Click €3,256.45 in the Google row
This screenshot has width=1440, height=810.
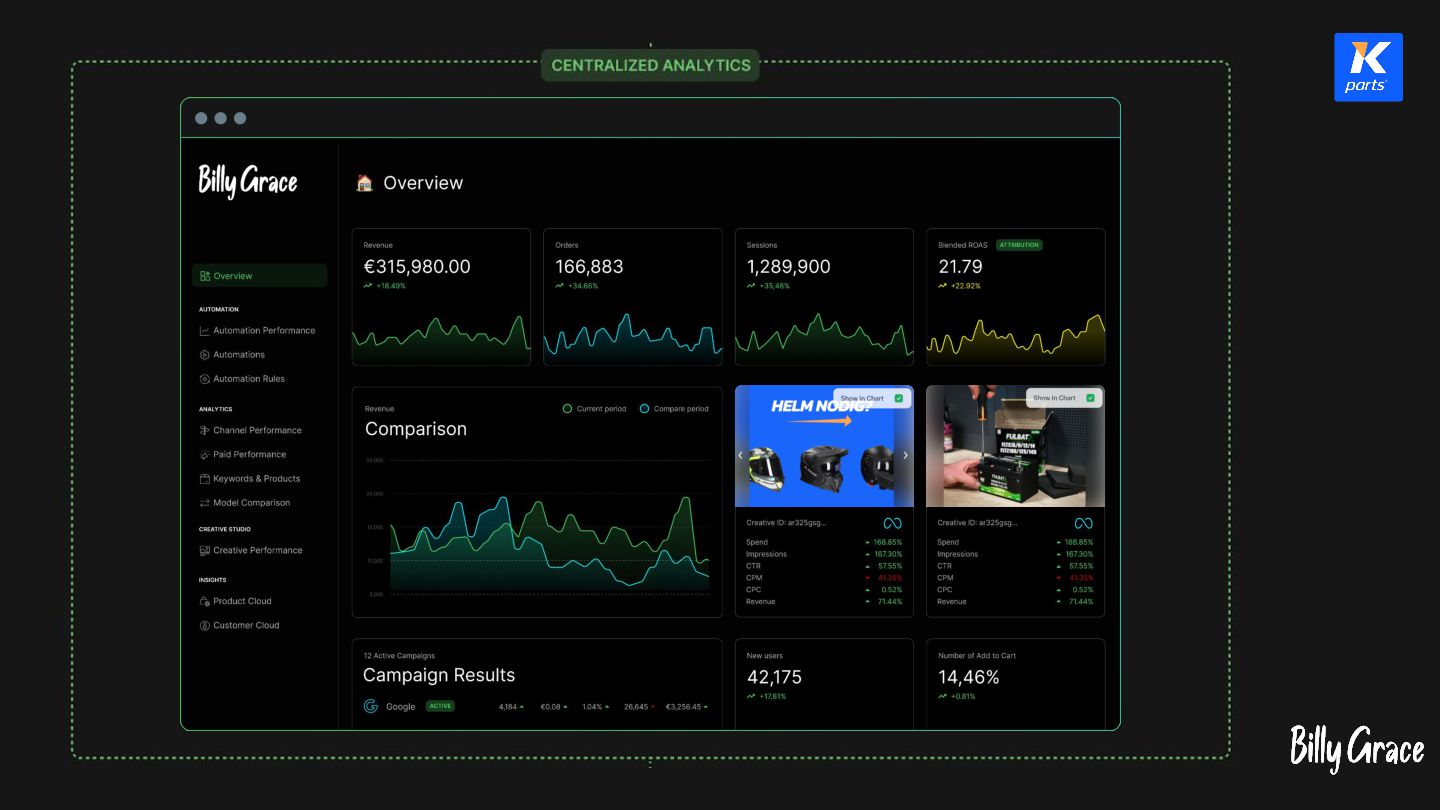tap(684, 707)
